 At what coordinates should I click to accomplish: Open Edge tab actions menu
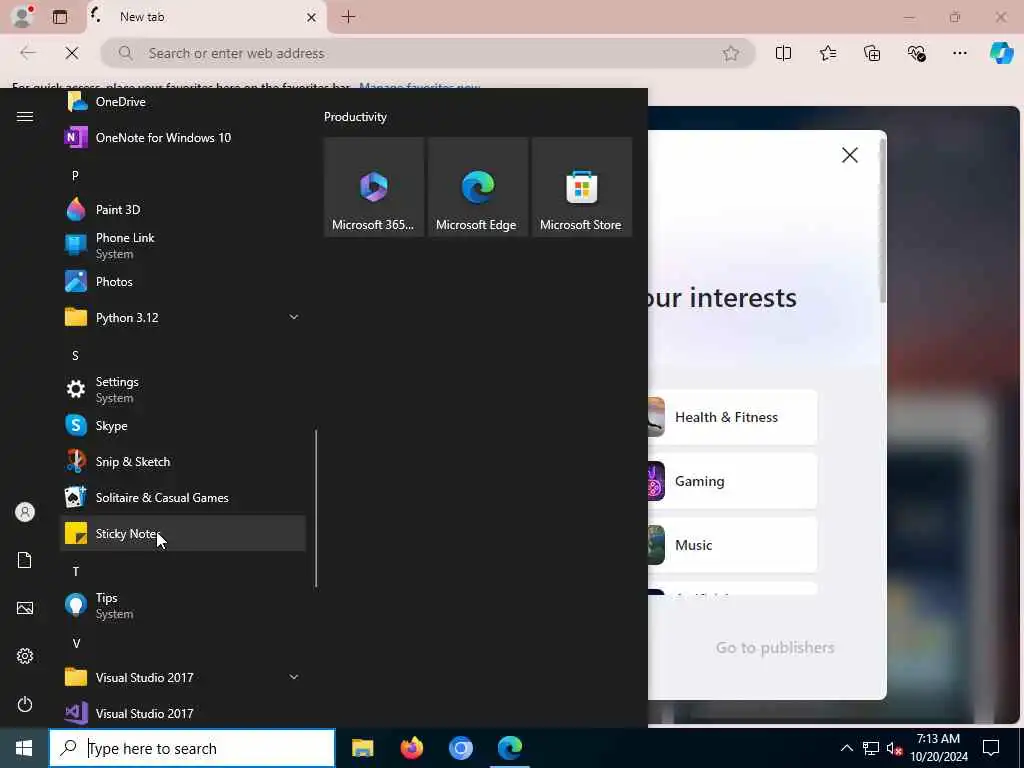tap(59, 17)
